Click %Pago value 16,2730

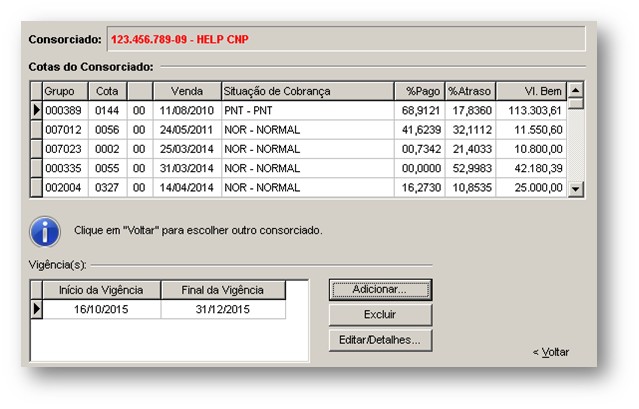coord(419,187)
